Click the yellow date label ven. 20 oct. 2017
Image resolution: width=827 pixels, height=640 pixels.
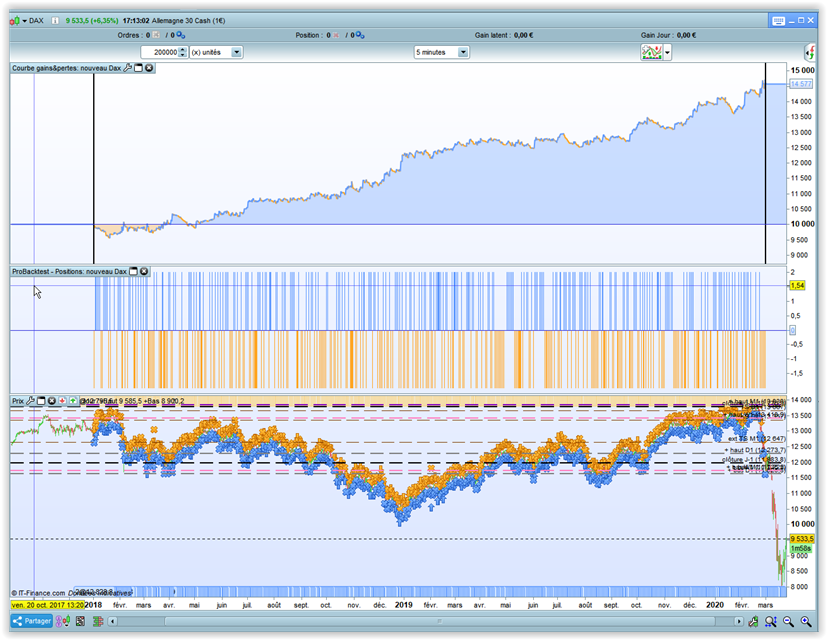[47, 605]
